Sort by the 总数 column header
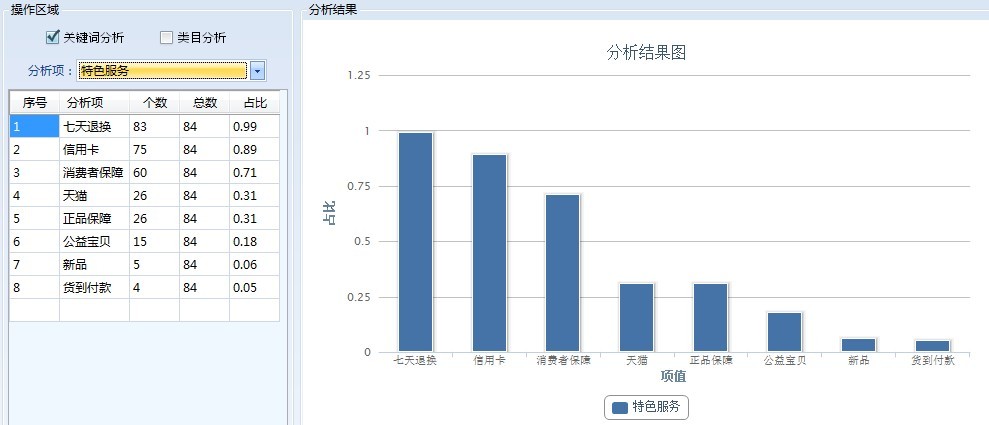This screenshot has height=425, width=989. pos(204,103)
